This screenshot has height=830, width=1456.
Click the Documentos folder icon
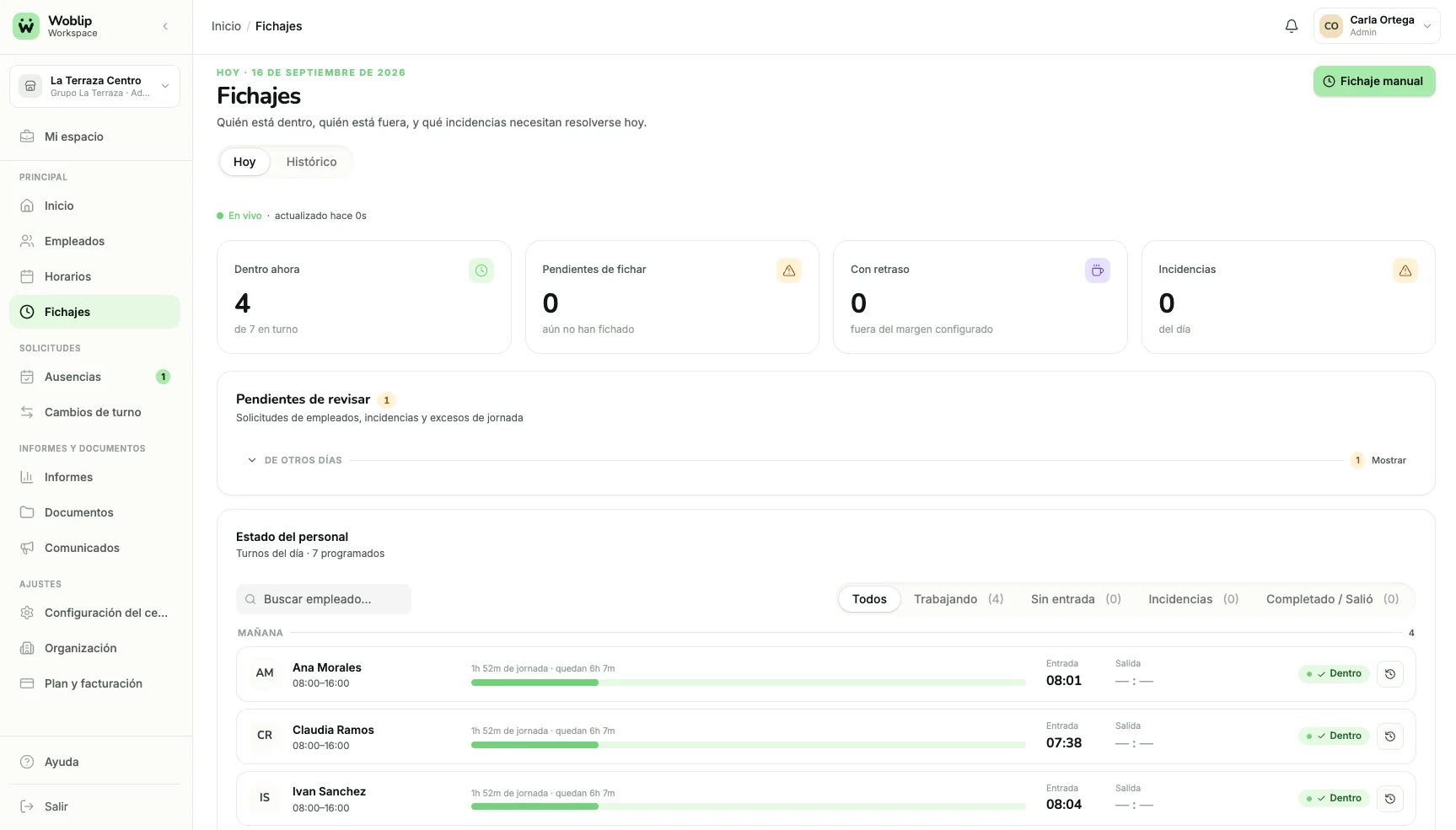click(27, 512)
